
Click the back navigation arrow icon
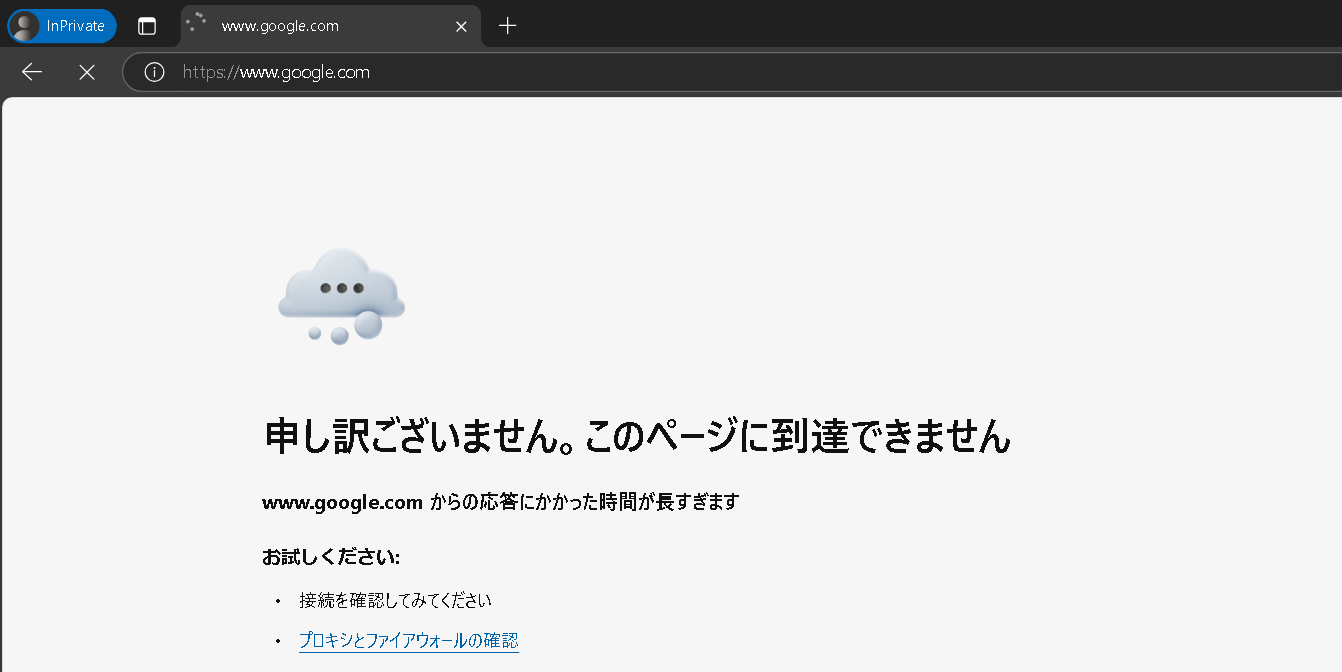31,71
